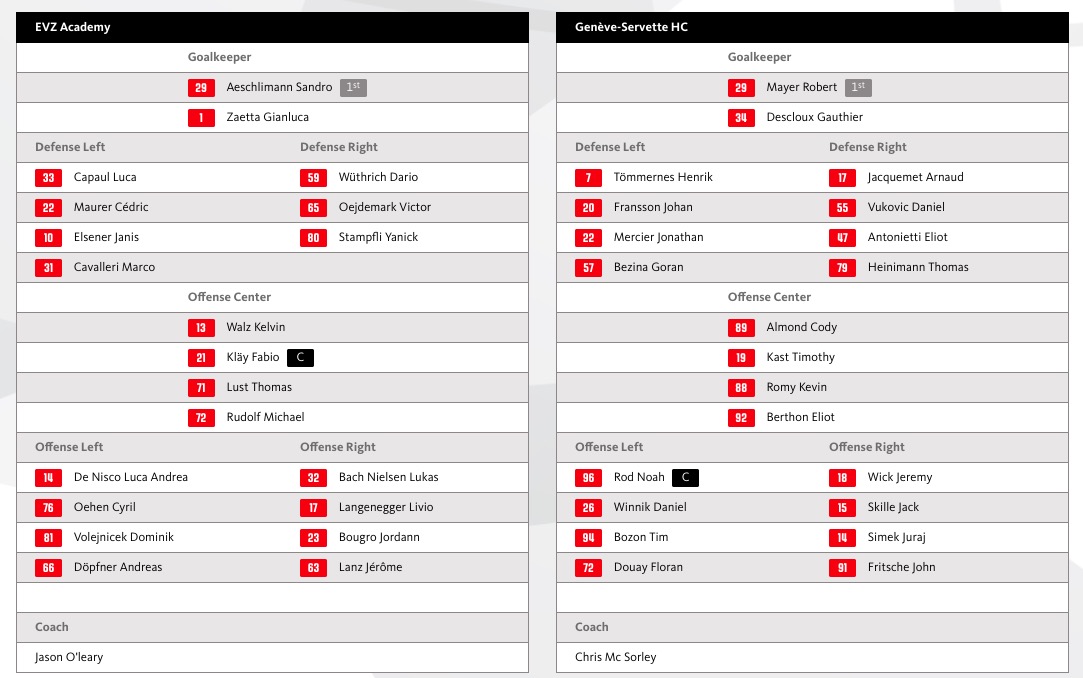Click the C captain badge beside Rod Noah
This screenshot has width=1083, height=678.
pos(685,478)
